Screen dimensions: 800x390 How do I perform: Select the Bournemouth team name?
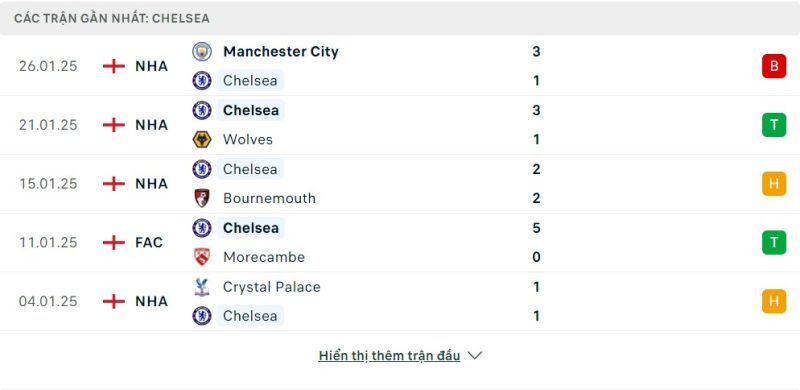tap(269, 198)
